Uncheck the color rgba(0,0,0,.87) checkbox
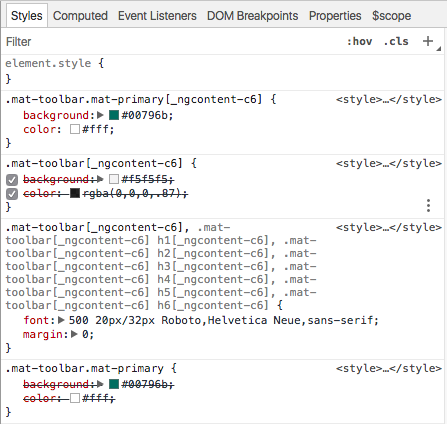Screen dimensions: 447x424 [x=12, y=194]
